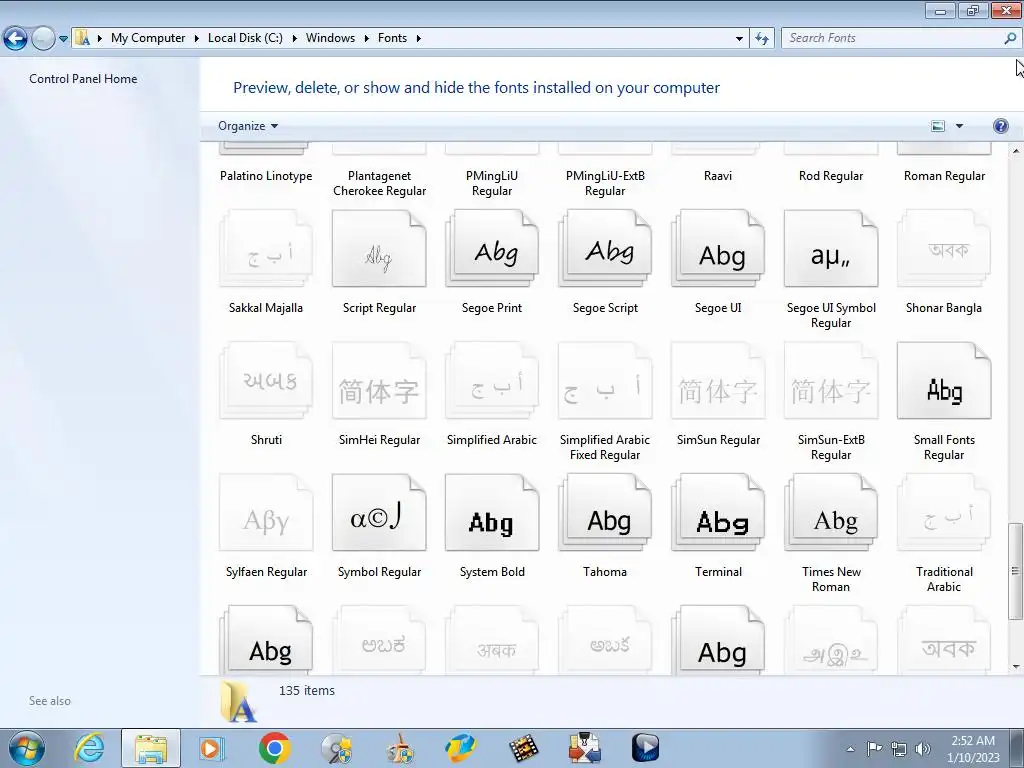Select the Segoe UI Symbol Regular font icon
1024x768 pixels.
[x=831, y=249]
